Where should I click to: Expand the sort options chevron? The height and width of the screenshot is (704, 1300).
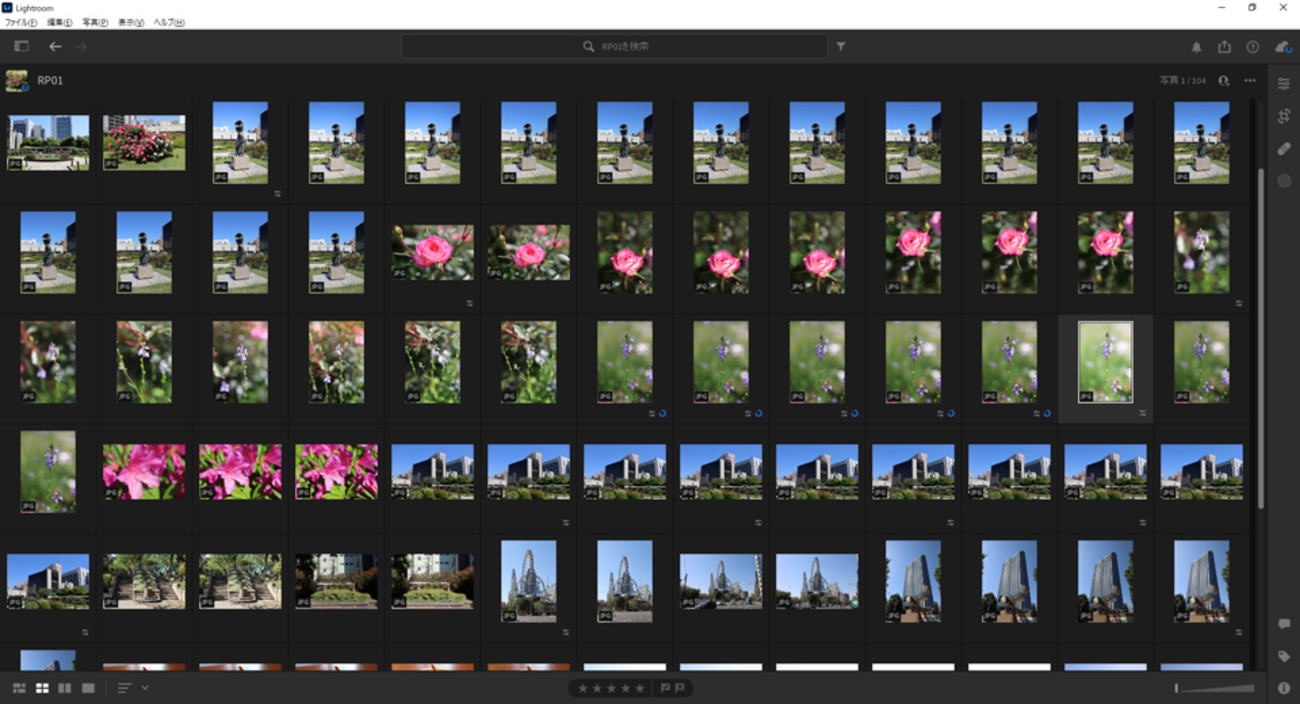[x=145, y=688]
